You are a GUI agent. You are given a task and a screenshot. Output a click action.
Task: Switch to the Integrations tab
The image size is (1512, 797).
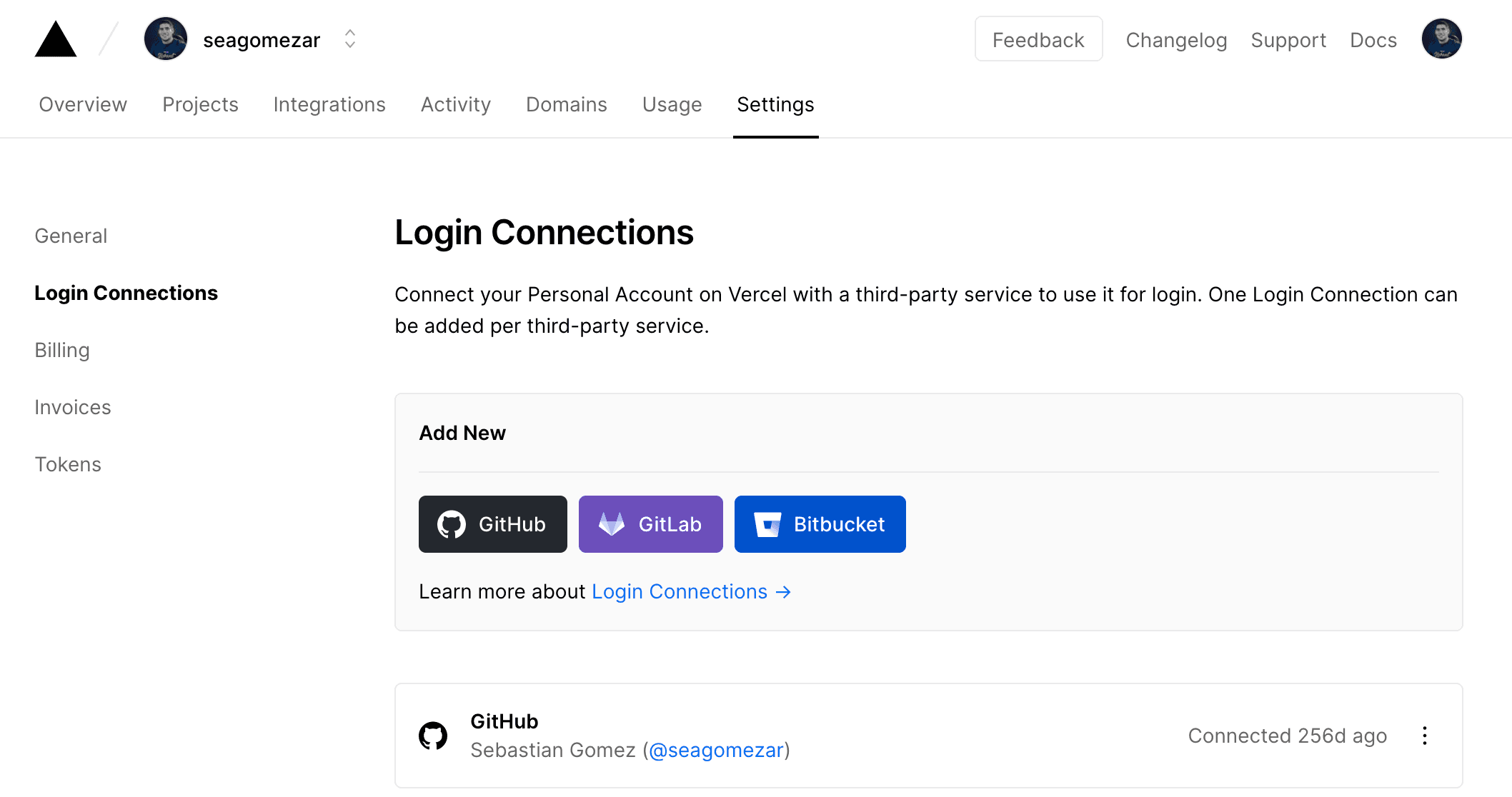pyautogui.click(x=329, y=104)
